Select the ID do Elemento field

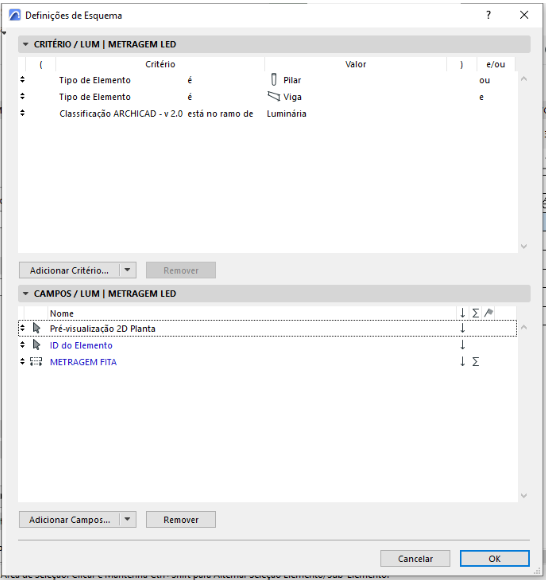[x=81, y=345]
